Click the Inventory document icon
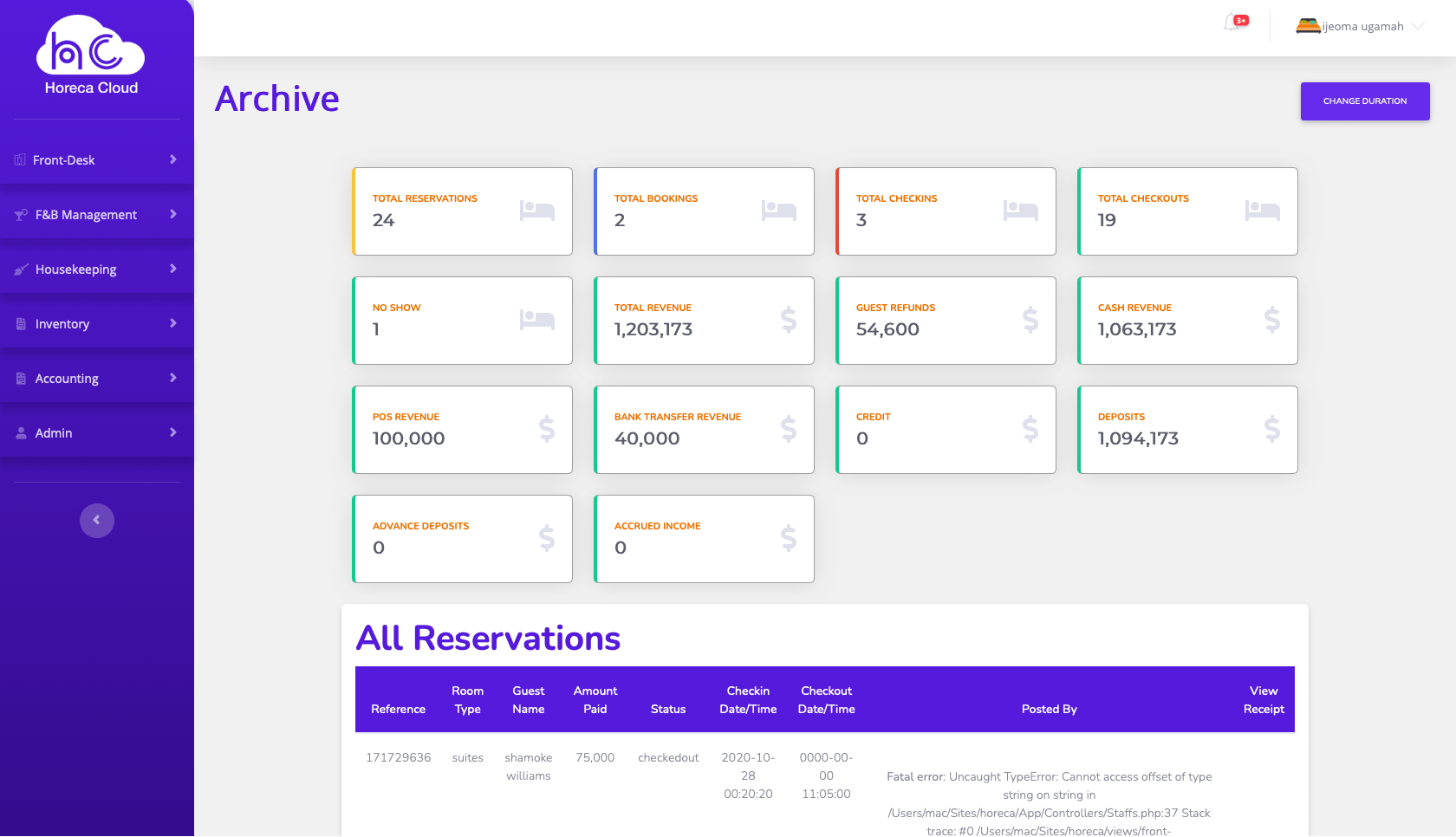This screenshot has width=1456, height=837. click(x=21, y=324)
